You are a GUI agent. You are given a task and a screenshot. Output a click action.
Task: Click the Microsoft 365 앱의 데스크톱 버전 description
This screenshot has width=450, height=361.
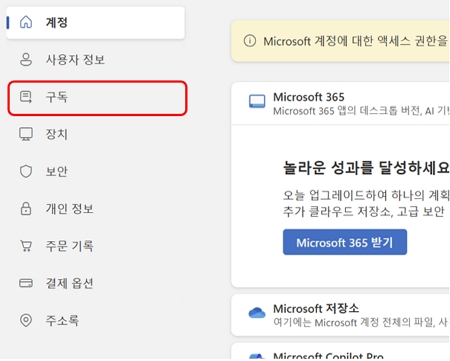[x=361, y=111]
